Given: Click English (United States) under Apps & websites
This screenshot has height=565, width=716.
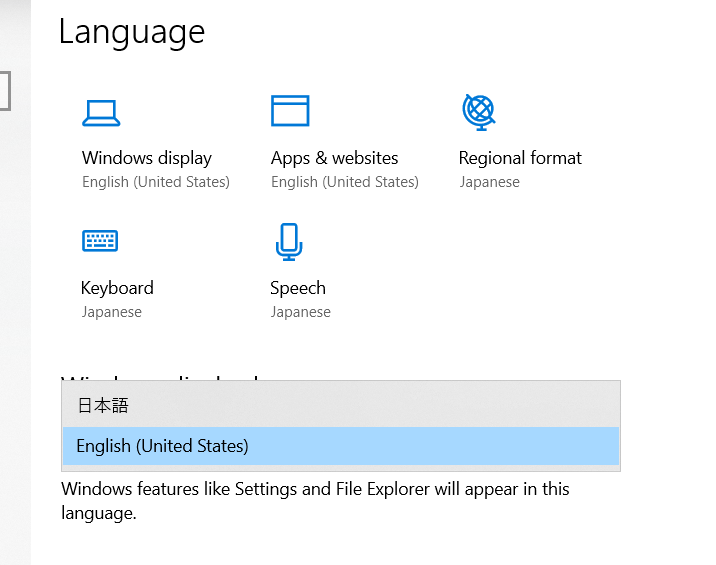Looking at the screenshot, I should 345,182.
